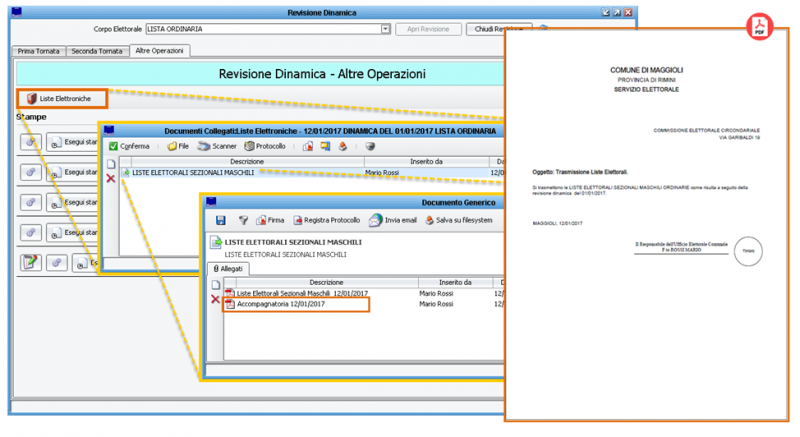
Task: Click Salva su filesystem in the toolbar
Action: [x=458, y=220]
